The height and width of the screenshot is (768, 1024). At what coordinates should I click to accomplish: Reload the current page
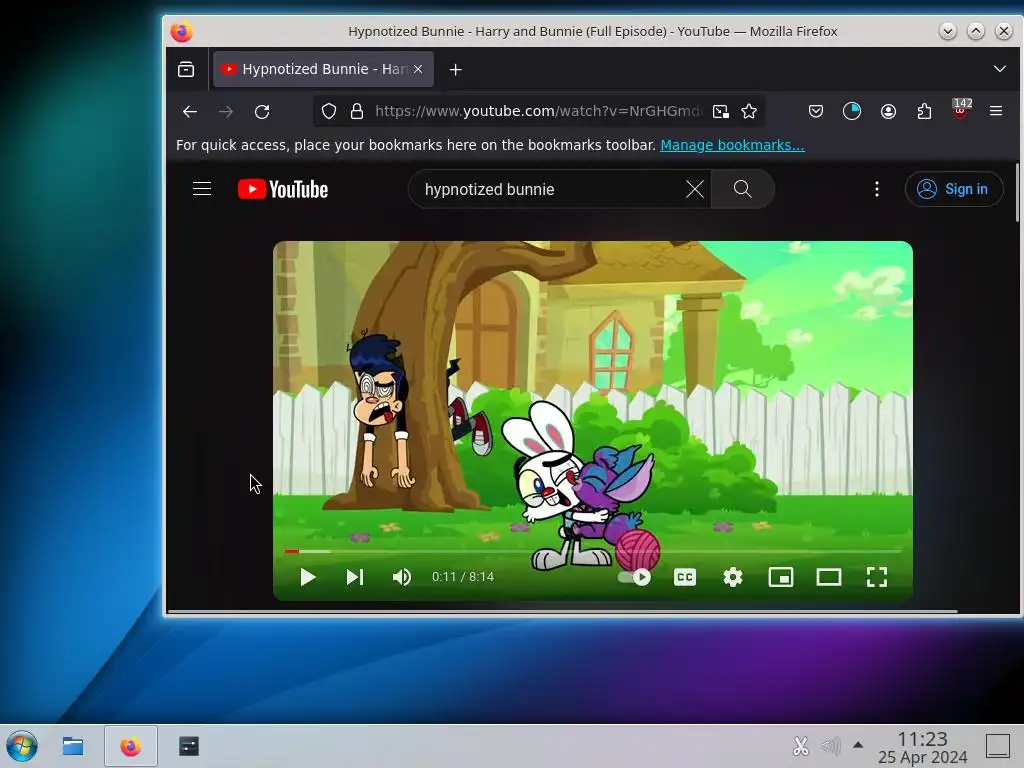pyautogui.click(x=262, y=112)
